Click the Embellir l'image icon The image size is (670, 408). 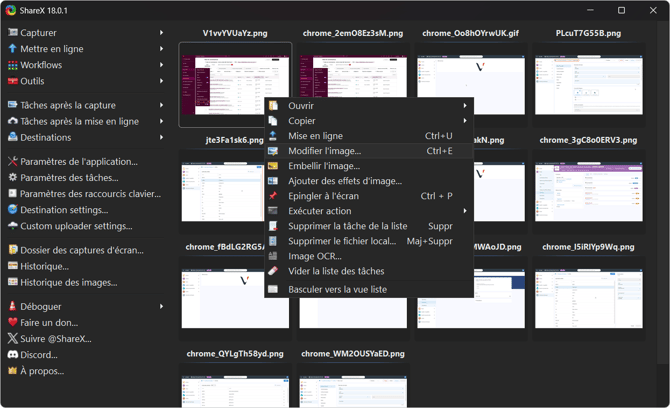[x=273, y=166]
